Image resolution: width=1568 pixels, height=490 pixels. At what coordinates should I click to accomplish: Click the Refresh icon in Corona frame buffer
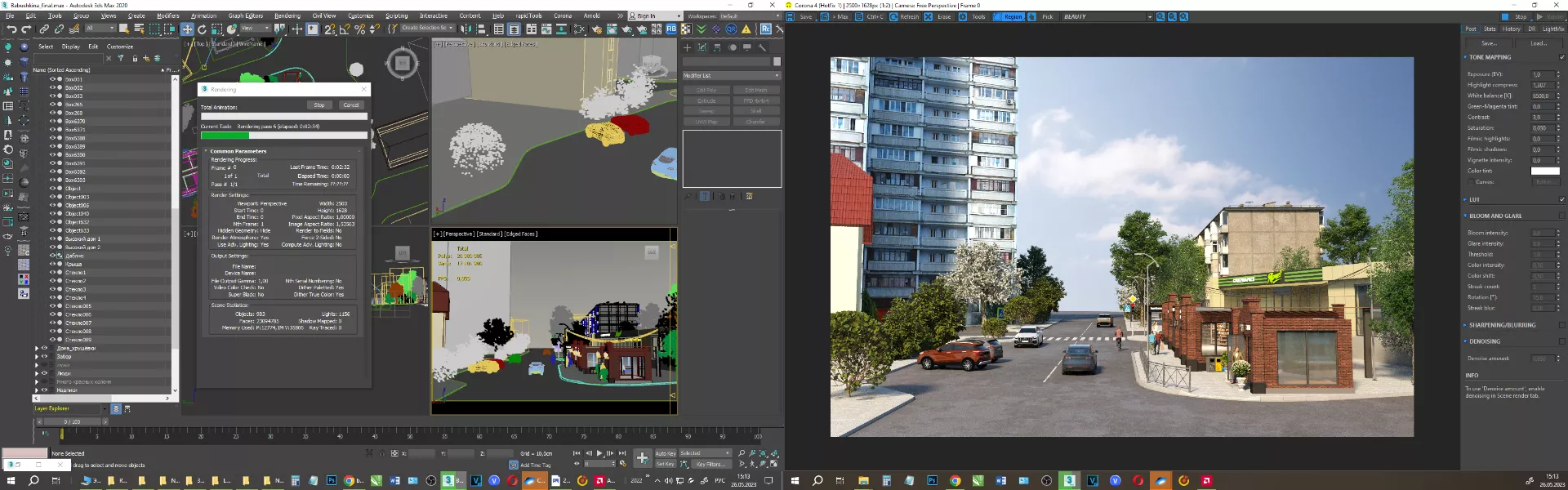tap(893, 16)
